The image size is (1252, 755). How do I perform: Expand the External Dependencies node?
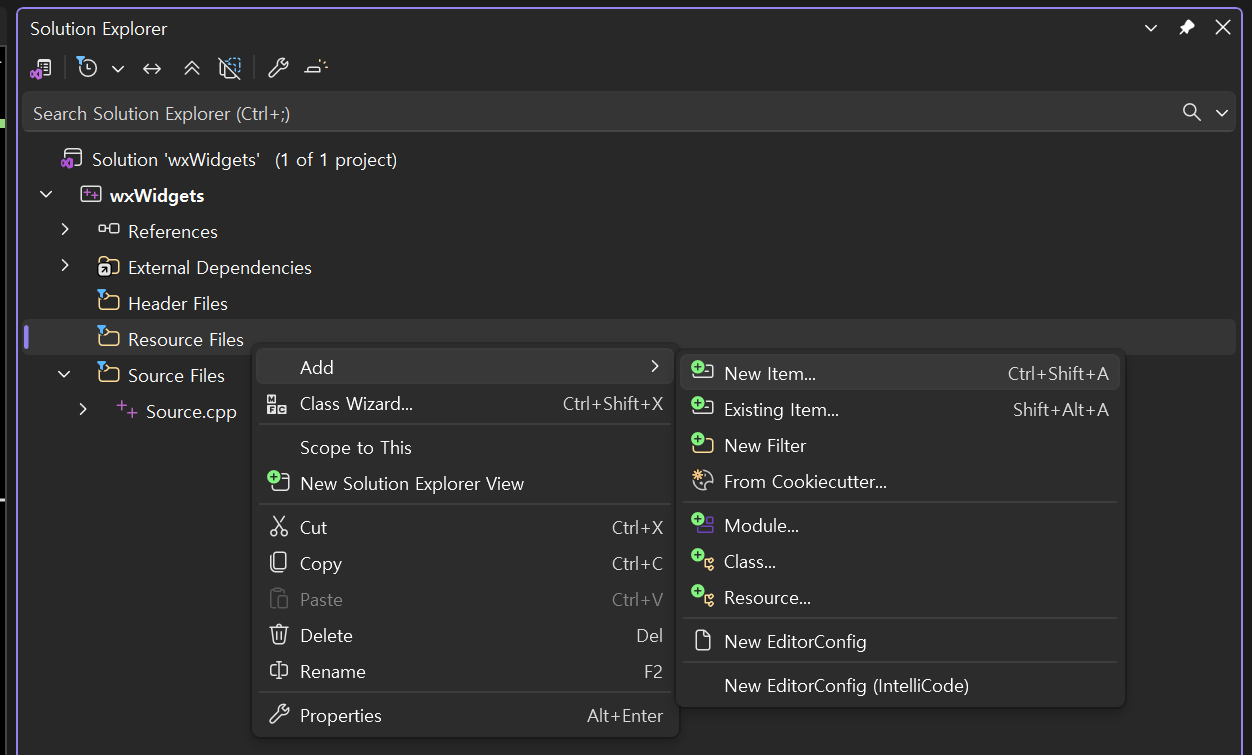(65, 266)
